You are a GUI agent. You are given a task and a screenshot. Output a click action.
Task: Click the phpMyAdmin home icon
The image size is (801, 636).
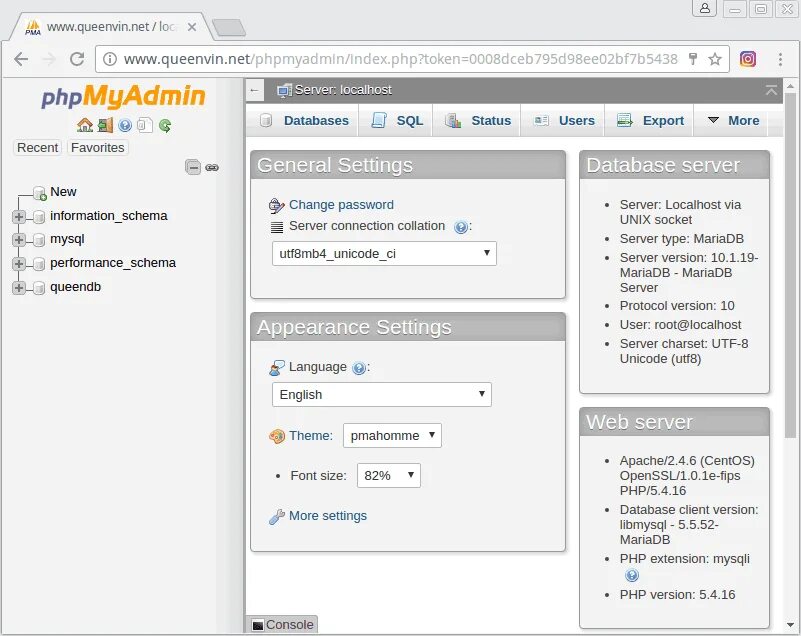[x=85, y=125]
